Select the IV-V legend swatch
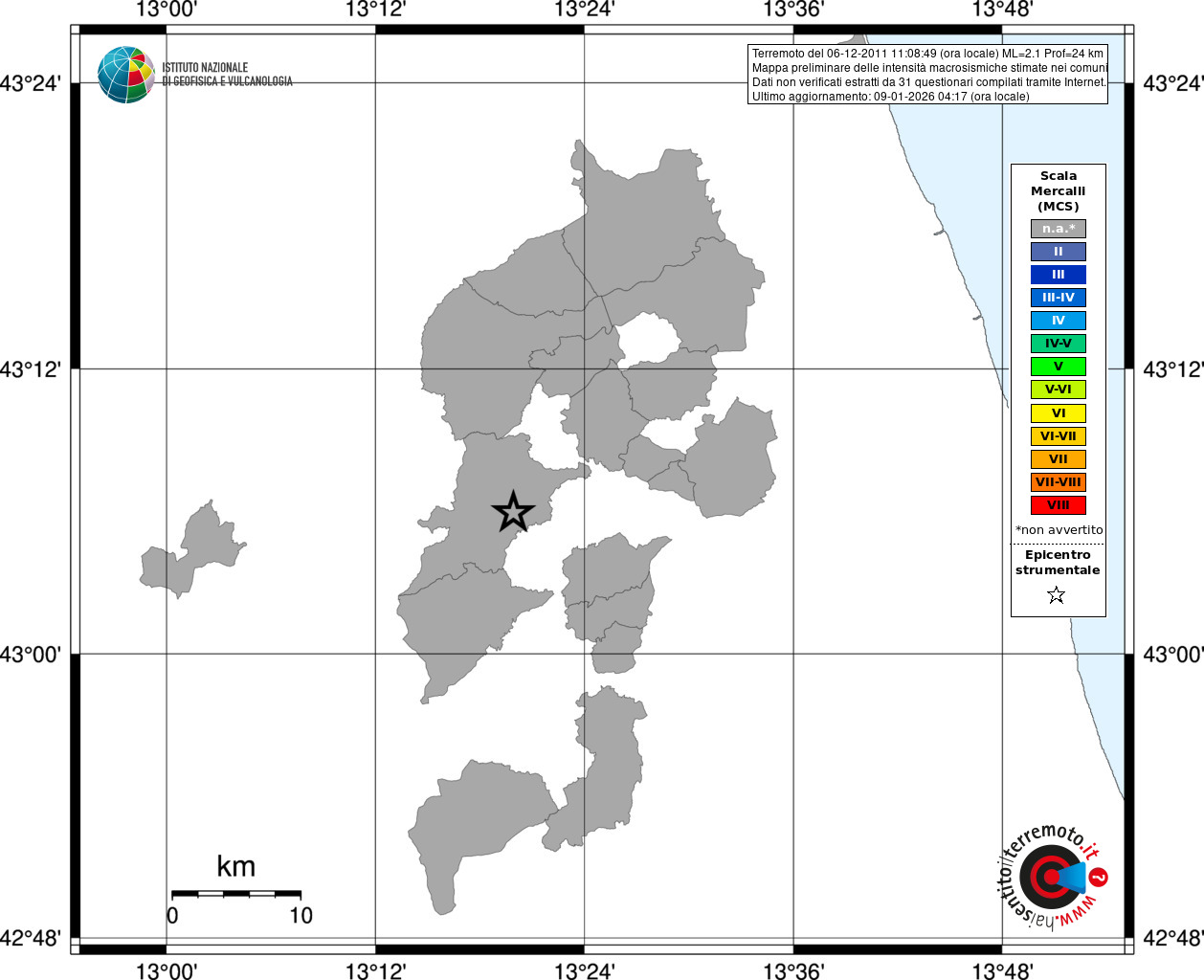 (1059, 344)
